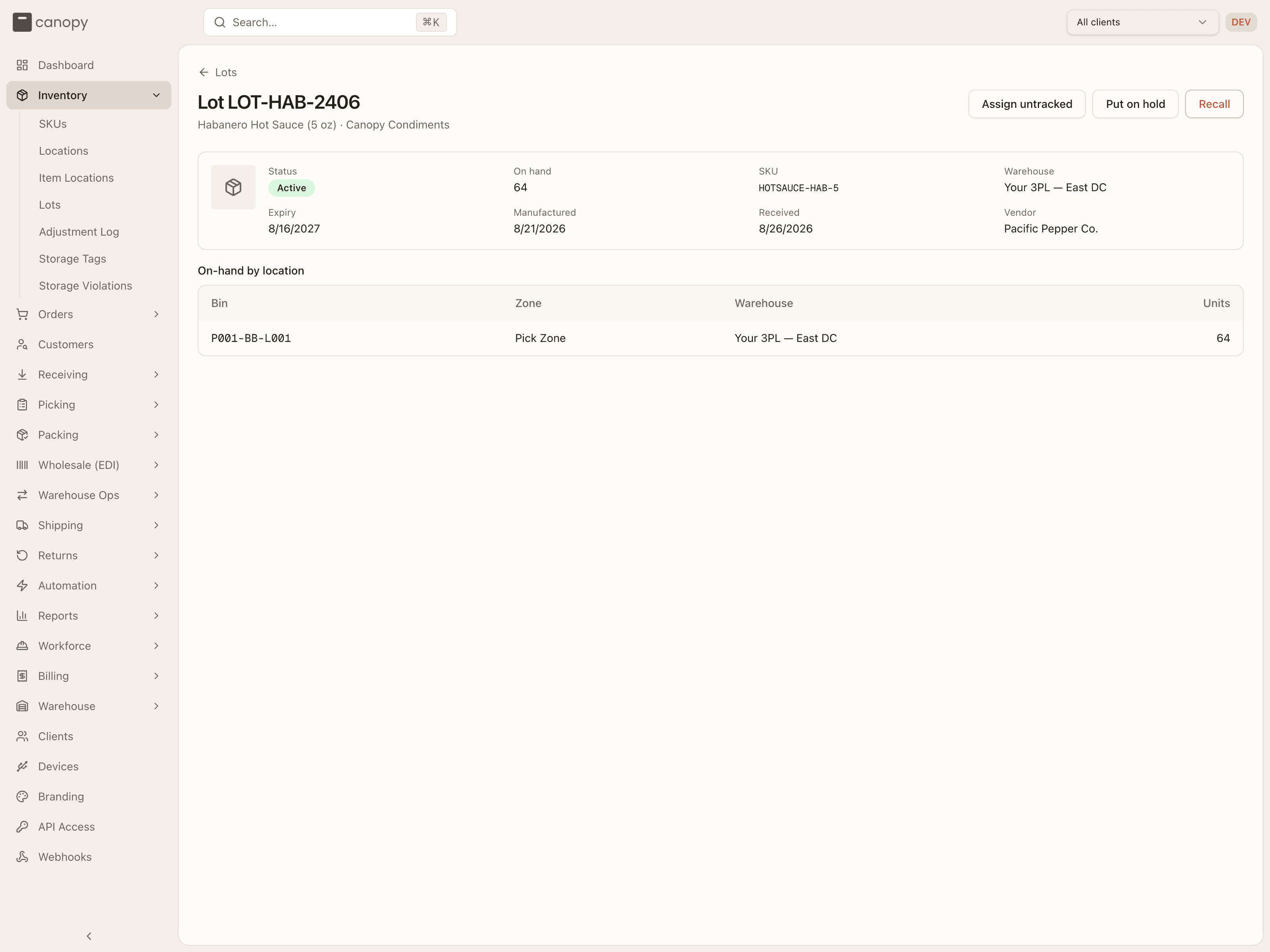Screen dimensions: 1270x952
Task: Click the Webhooks icon
Action: pos(22,857)
